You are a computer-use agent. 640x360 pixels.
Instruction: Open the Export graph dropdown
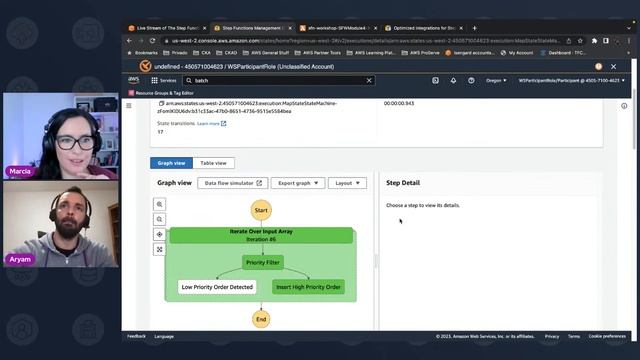[x=298, y=183]
